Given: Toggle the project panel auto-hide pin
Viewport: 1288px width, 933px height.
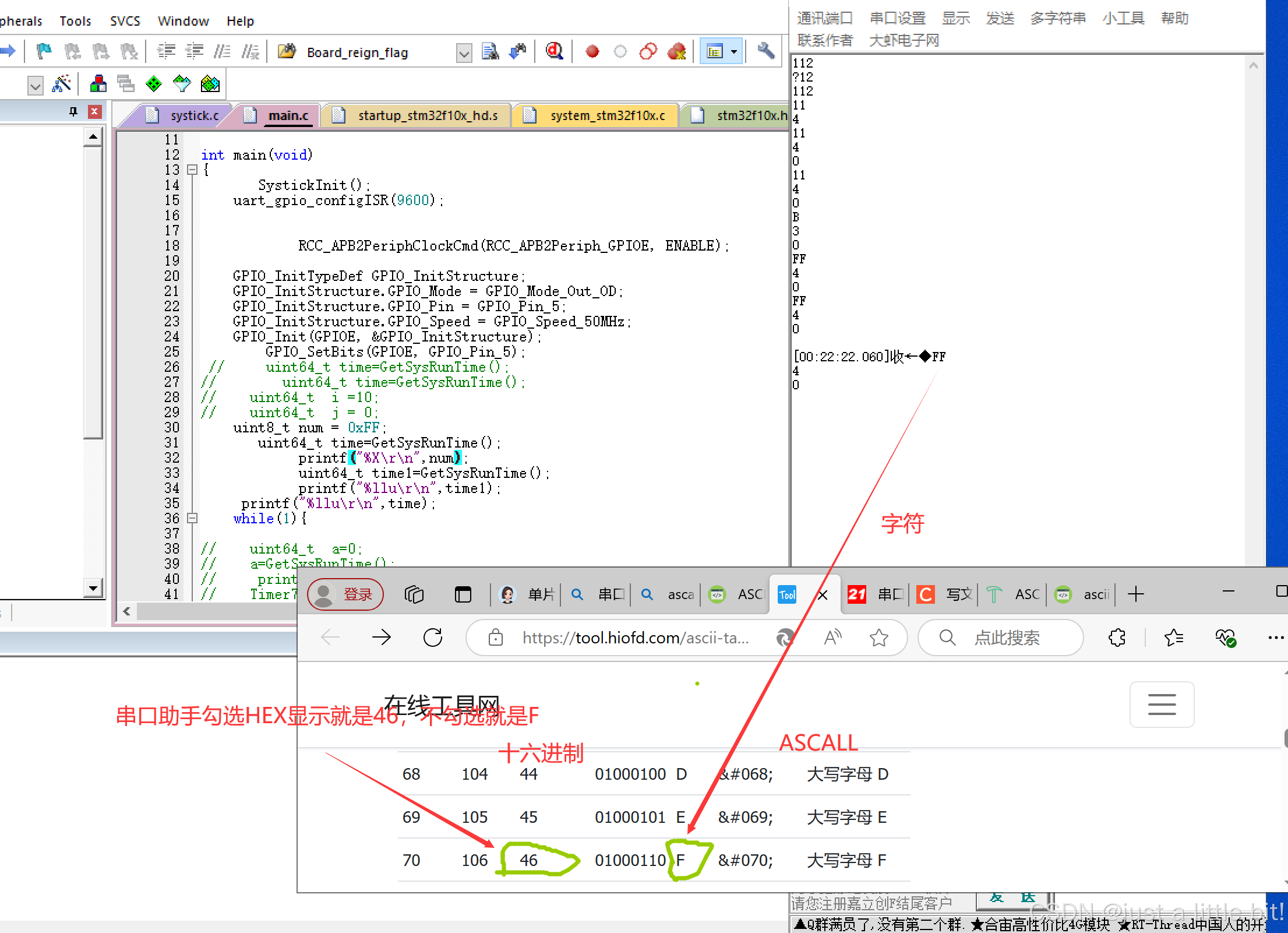Looking at the screenshot, I should (x=73, y=111).
